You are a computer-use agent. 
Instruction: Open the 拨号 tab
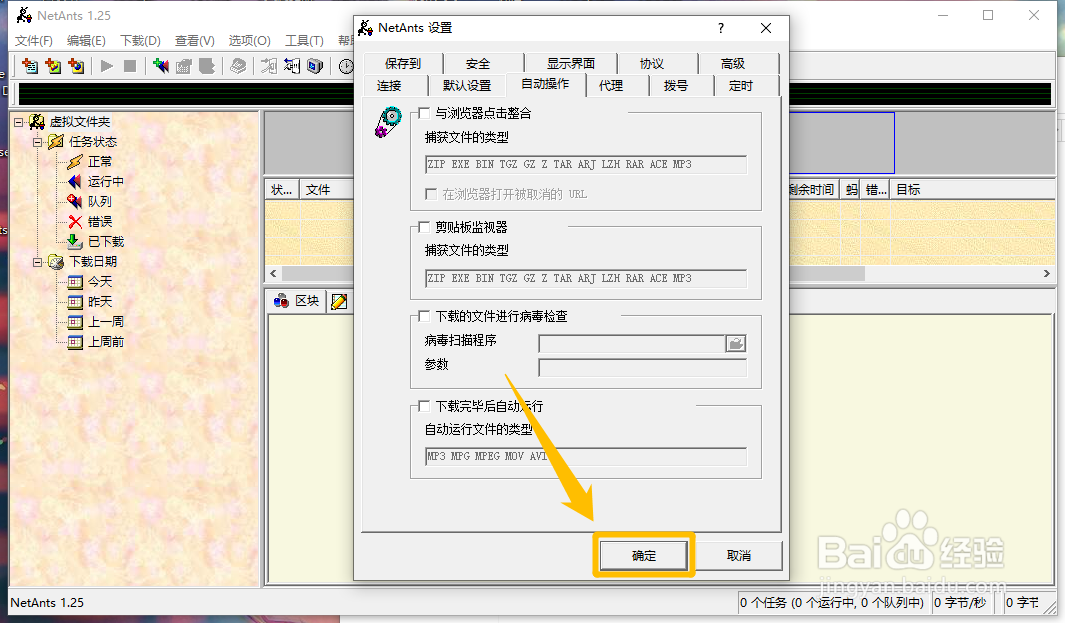point(676,86)
